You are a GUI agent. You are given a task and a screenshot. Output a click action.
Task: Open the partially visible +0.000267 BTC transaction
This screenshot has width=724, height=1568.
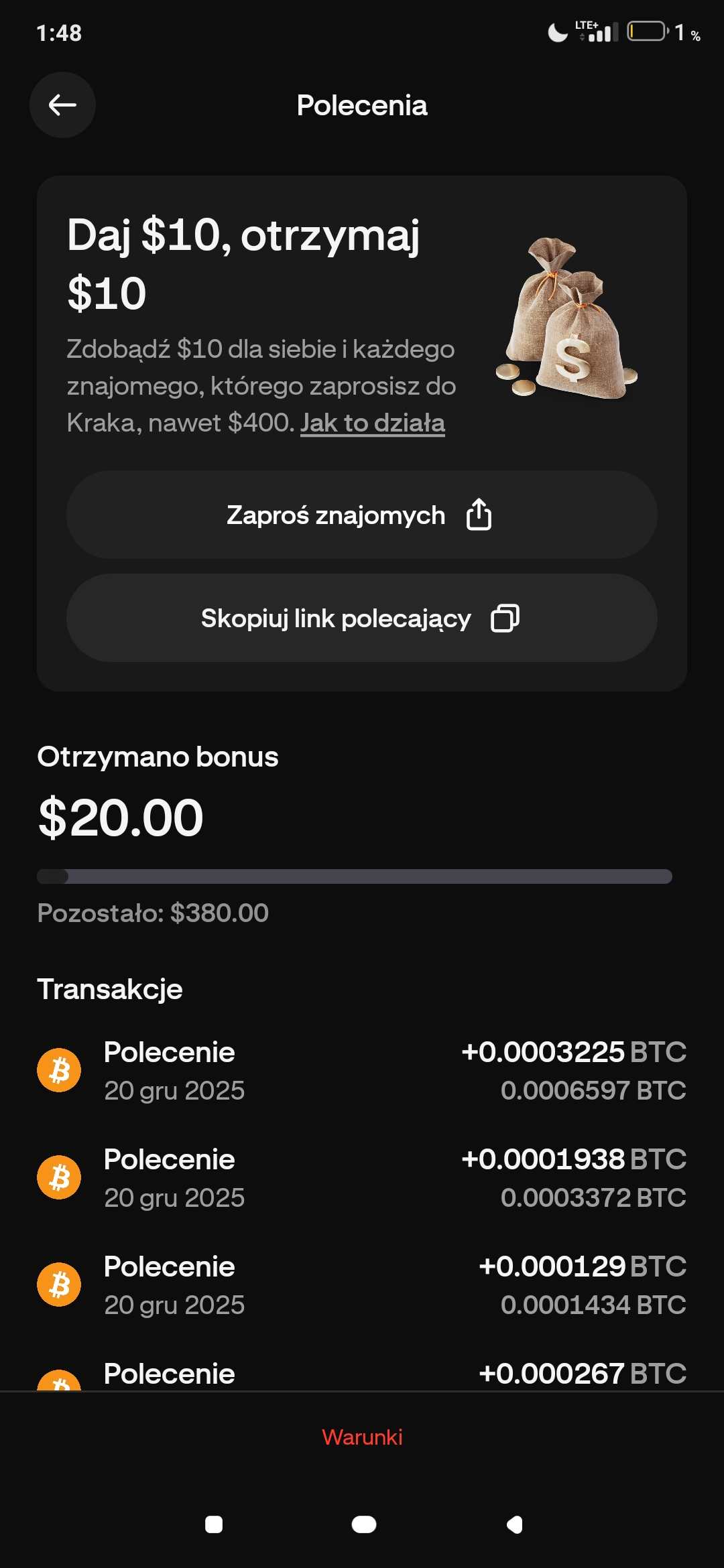362,1375
